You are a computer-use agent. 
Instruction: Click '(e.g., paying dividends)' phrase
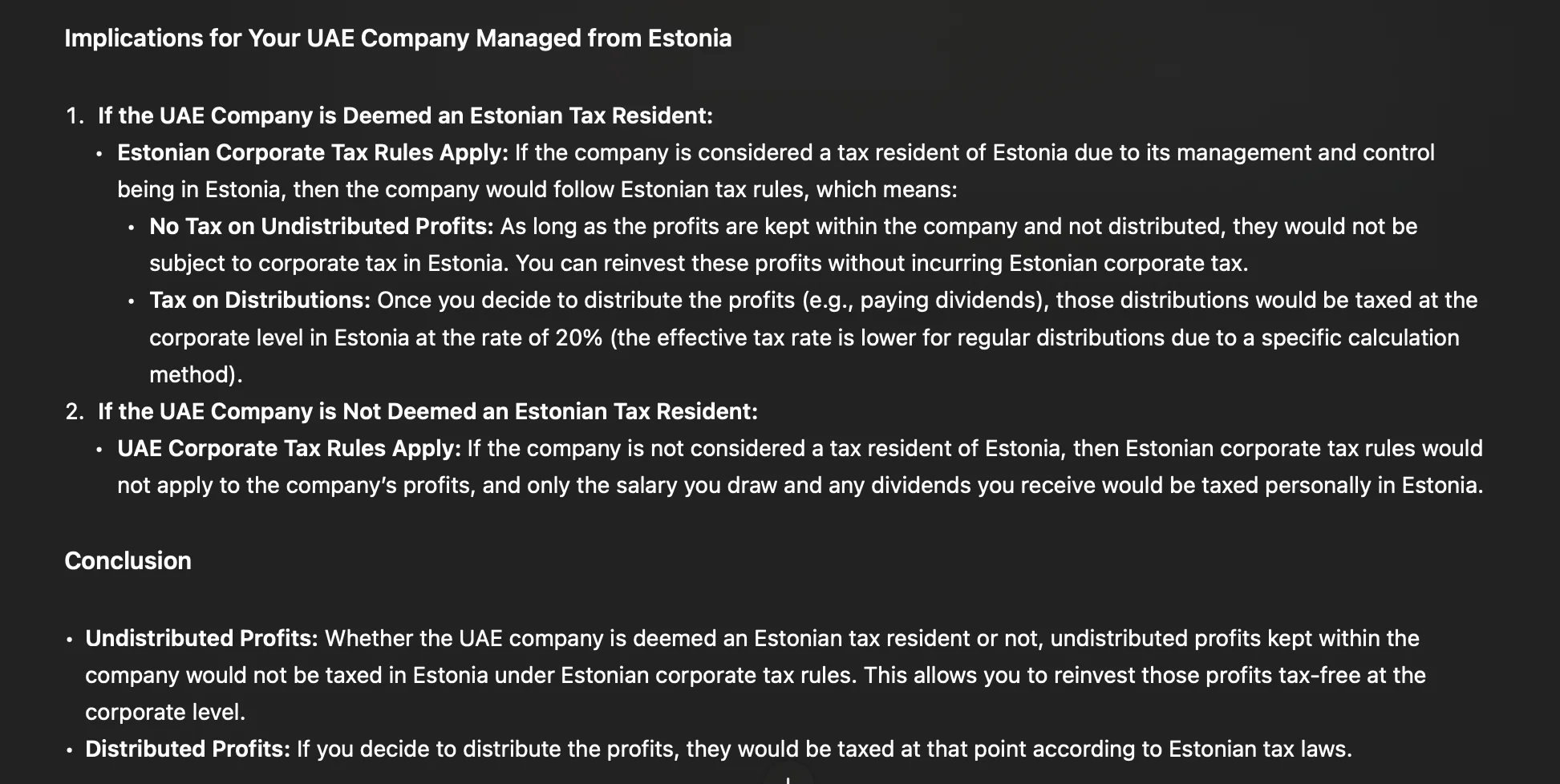(x=925, y=300)
